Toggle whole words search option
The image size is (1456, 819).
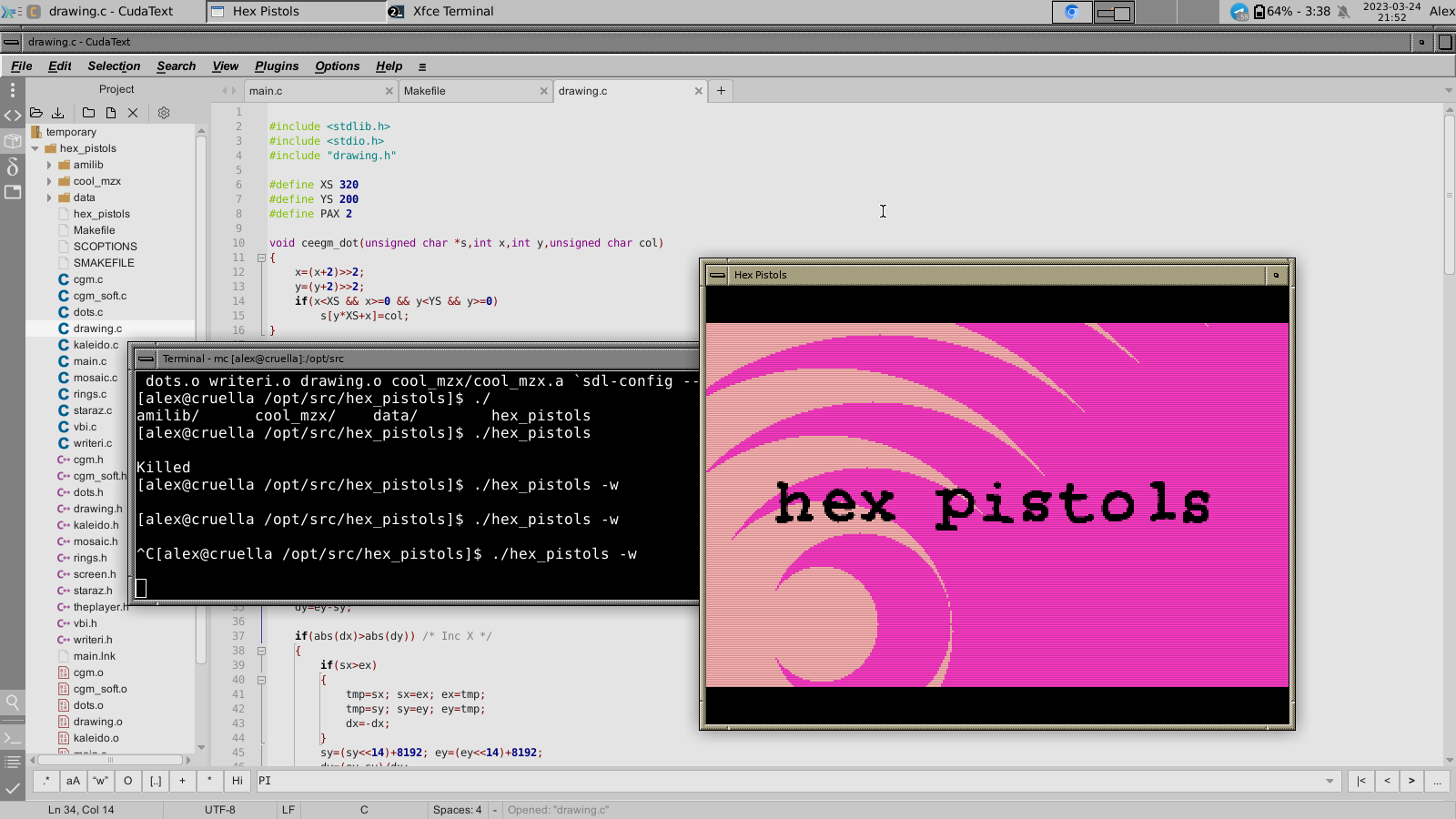pos(101,781)
